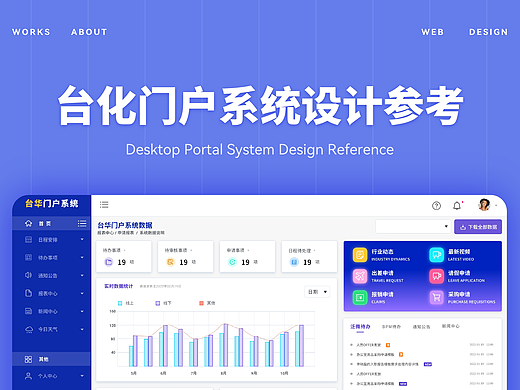Viewport: 520px width, 390px height.
Task: Open the small arrow next to avatar
Action: (496, 205)
